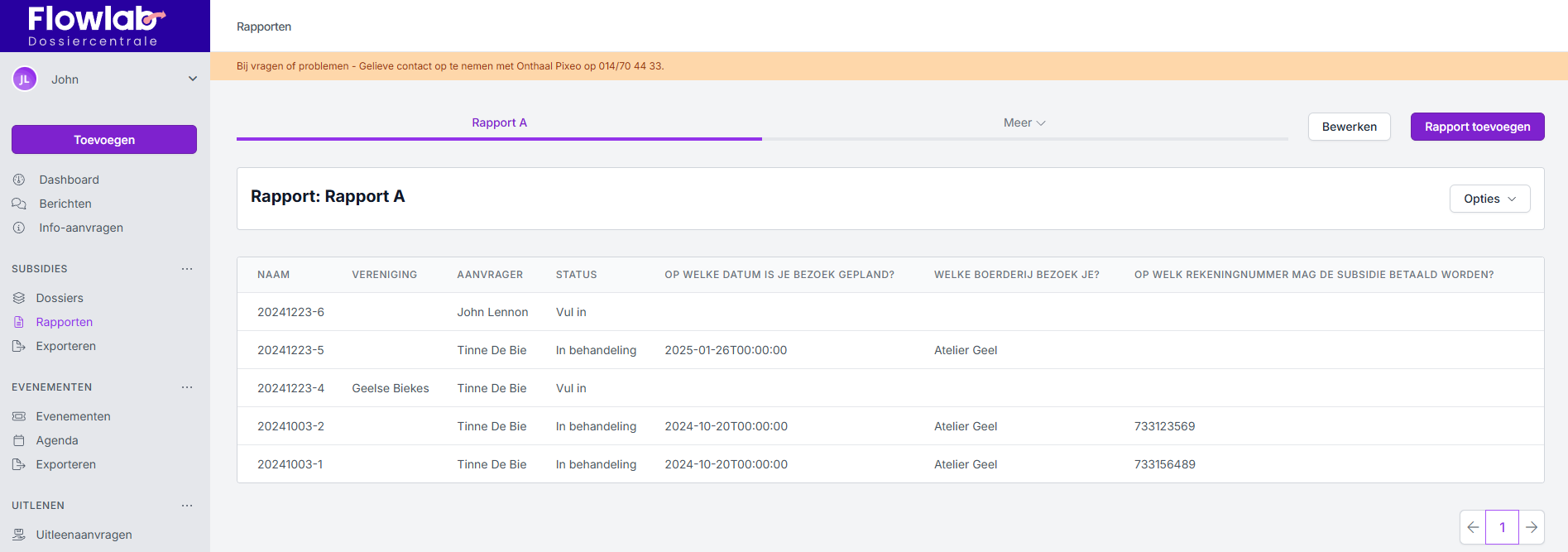Open the Subsidies section three-dot menu
The image size is (1568, 552).
187,269
